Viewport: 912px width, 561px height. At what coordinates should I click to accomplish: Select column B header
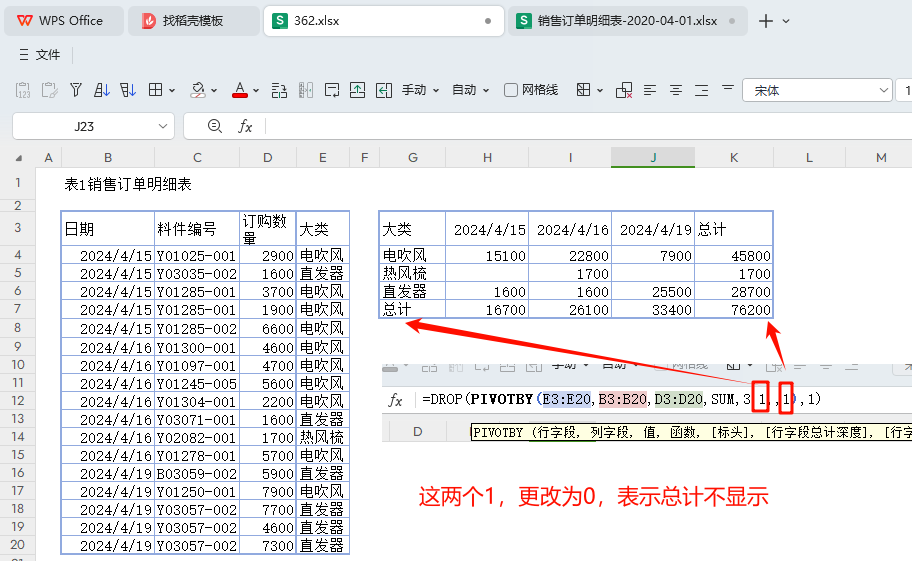pyautogui.click(x=108, y=158)
